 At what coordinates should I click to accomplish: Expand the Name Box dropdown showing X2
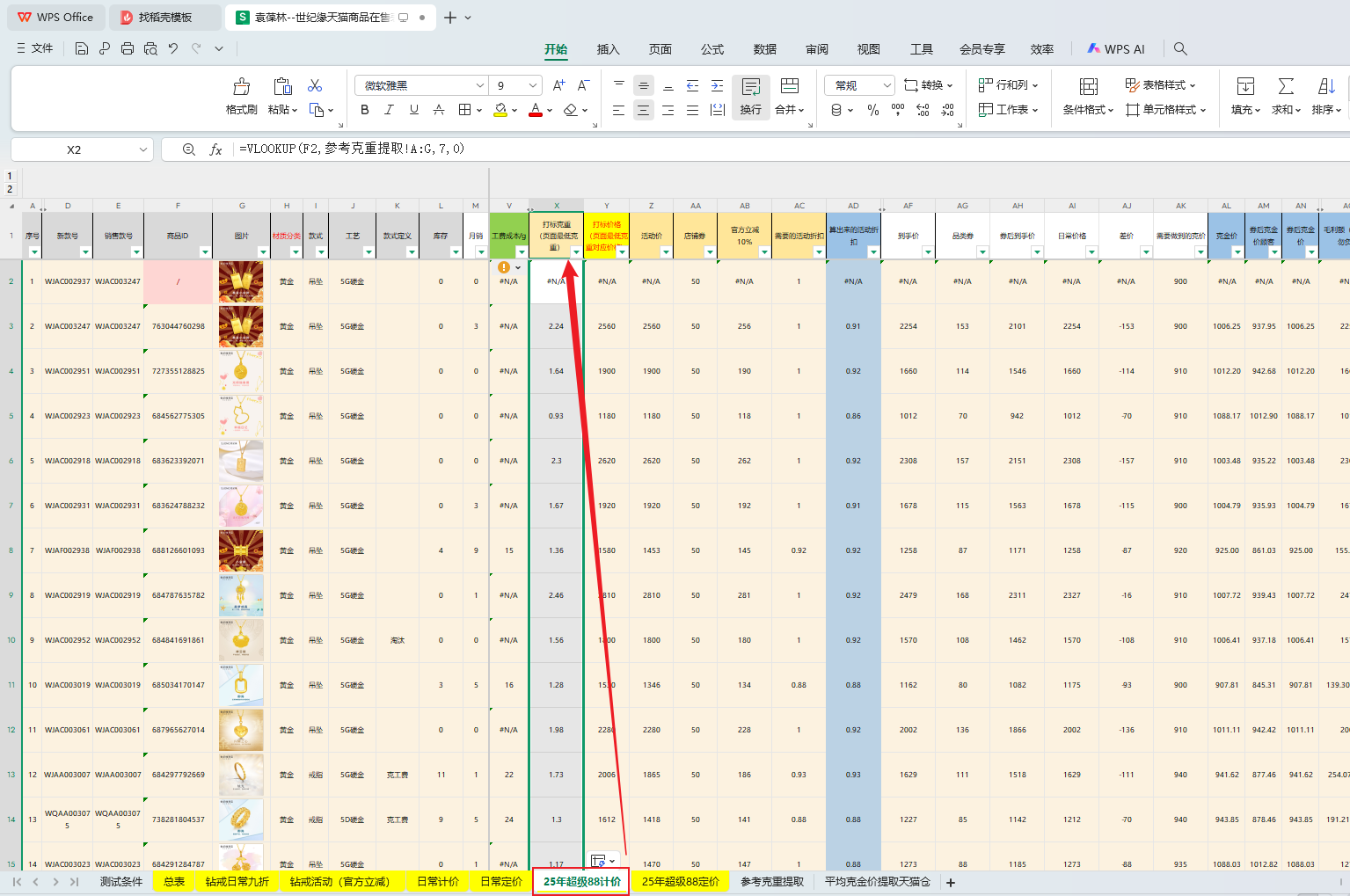tap(143, 149)
